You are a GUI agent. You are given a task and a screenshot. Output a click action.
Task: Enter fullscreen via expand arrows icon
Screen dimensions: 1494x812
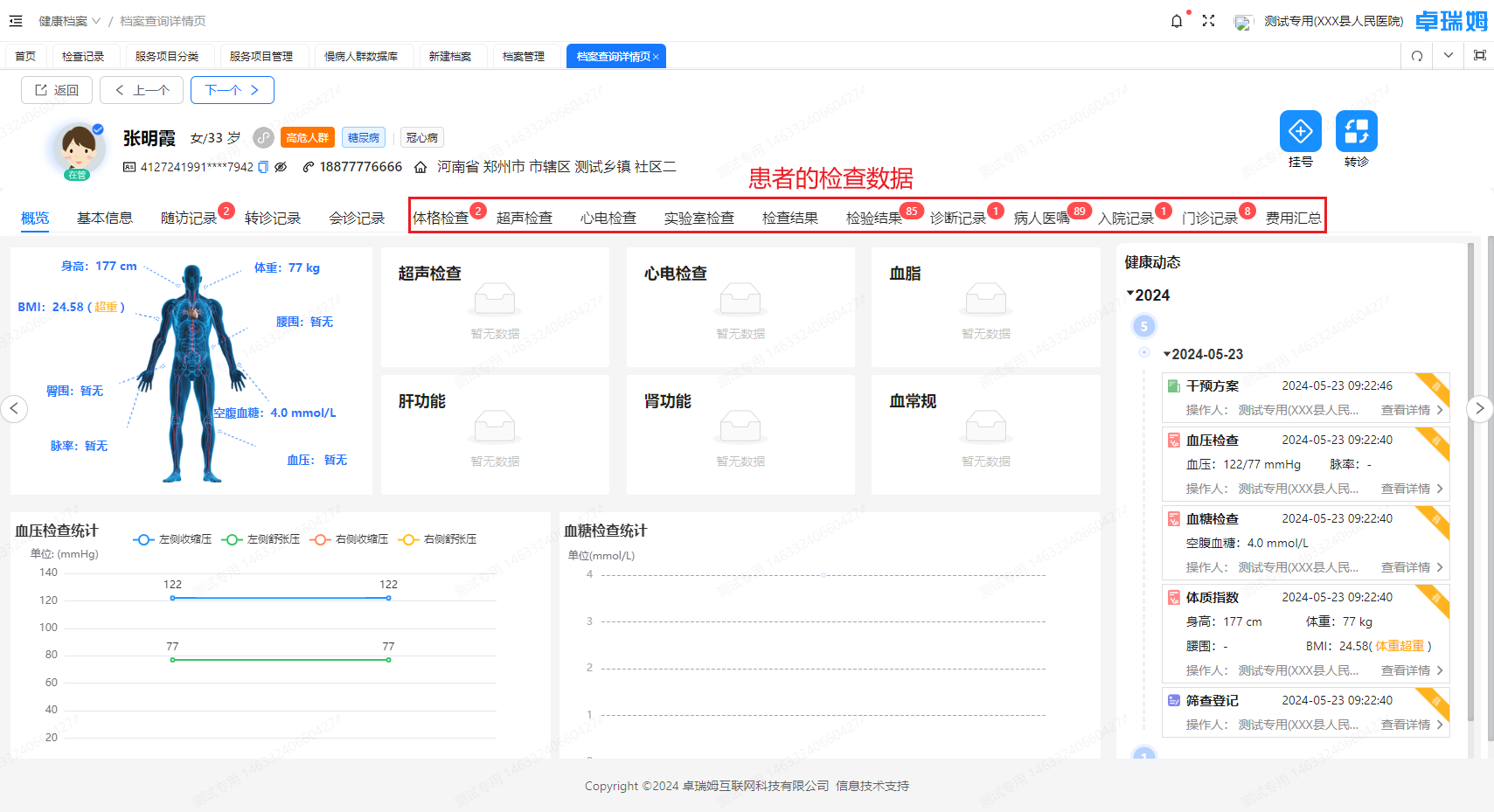point(1208,21)
